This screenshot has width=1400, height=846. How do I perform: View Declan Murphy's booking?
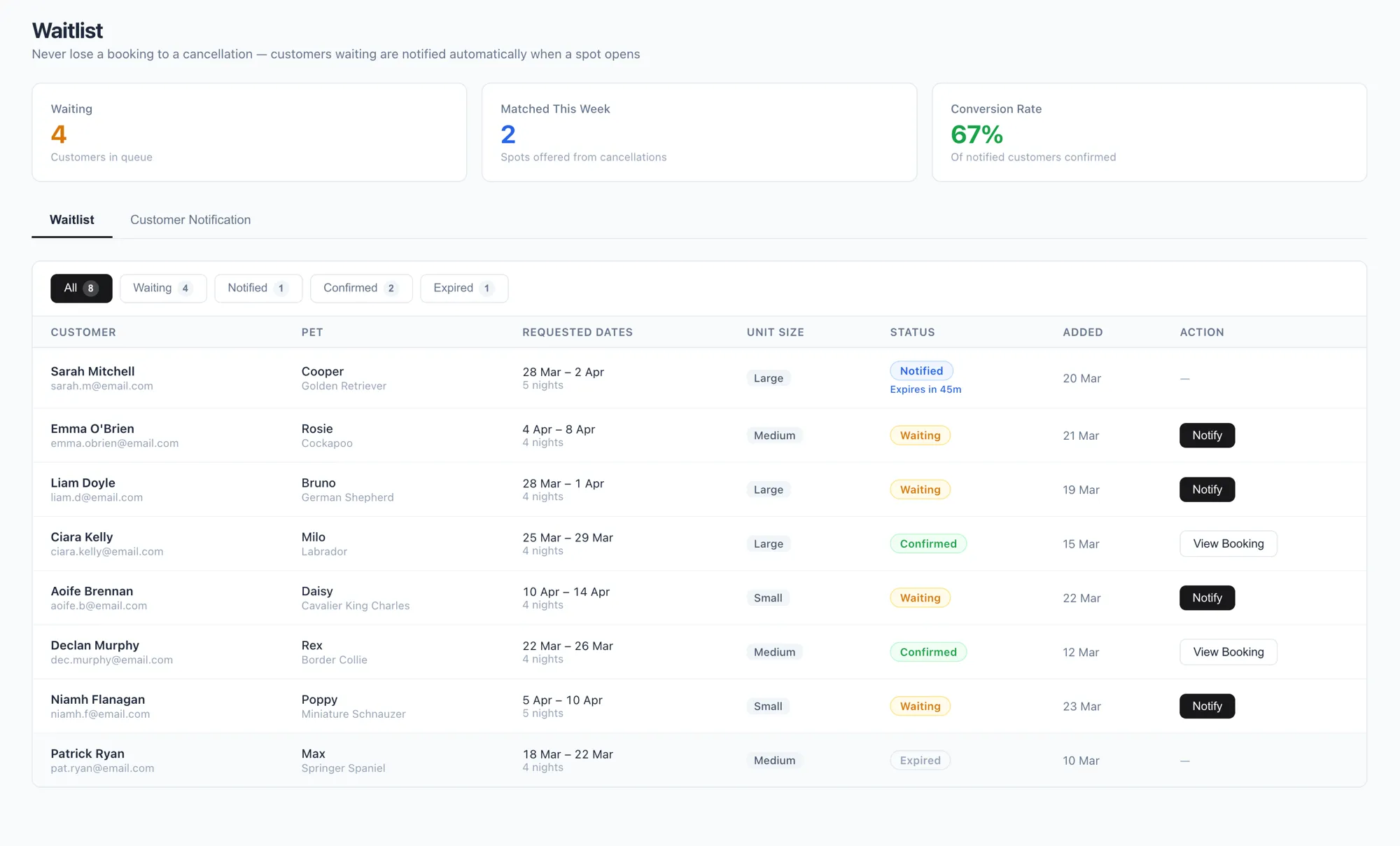[1228, 651]
